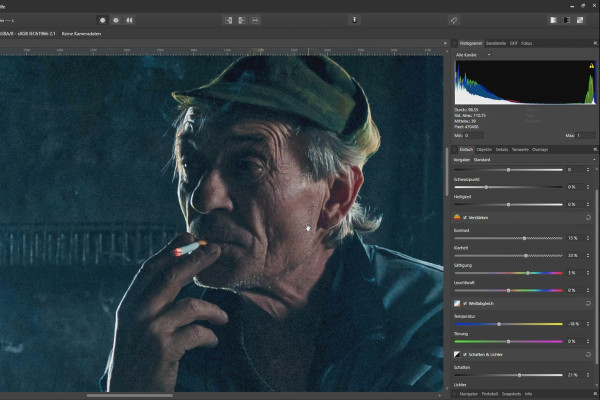
Task: Click the Schwarzpunkt value stepper
Action: pos(588,187)
